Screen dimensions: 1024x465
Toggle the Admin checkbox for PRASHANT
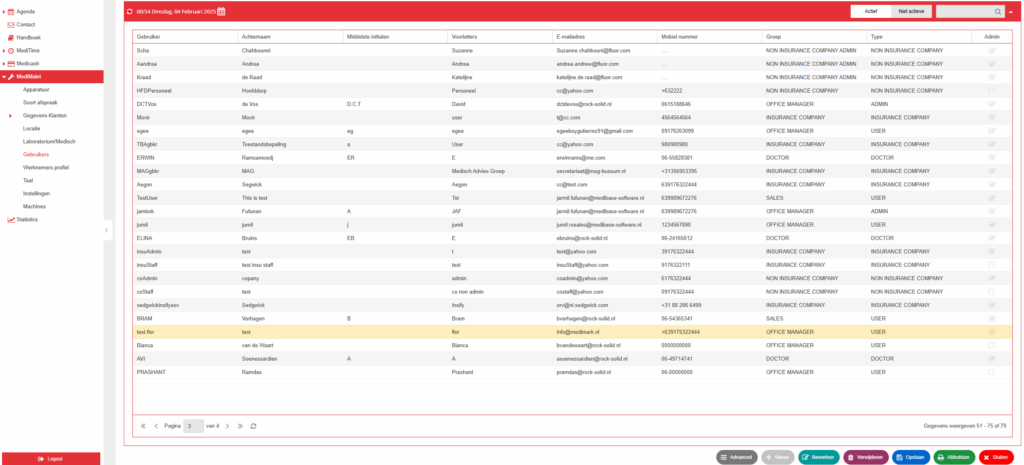tap(991, 372)
